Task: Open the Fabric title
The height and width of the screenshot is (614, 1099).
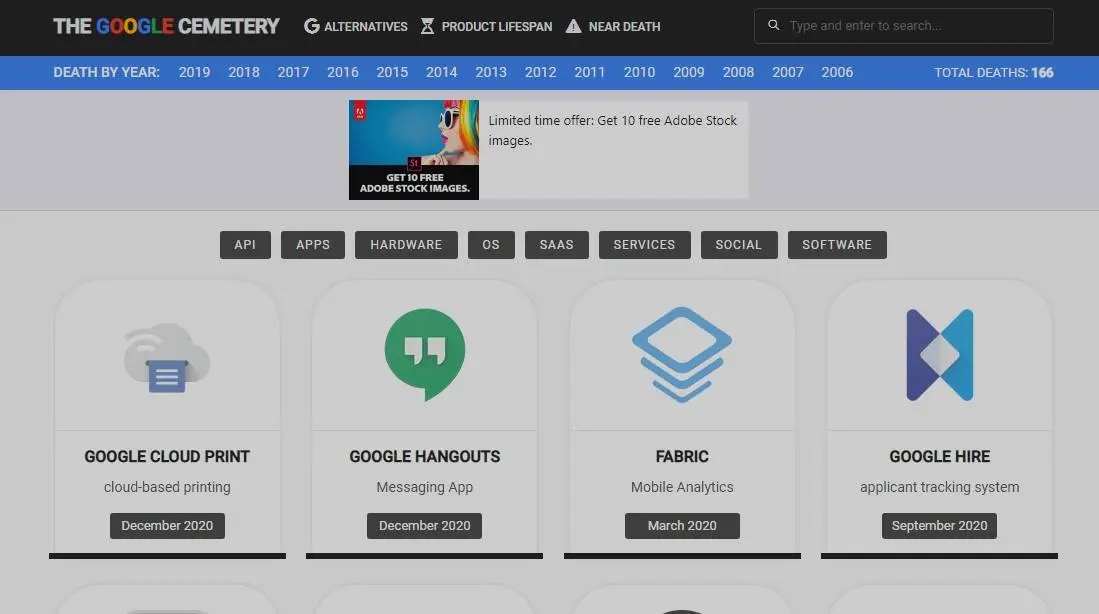Action: click(x=682, y=456)
